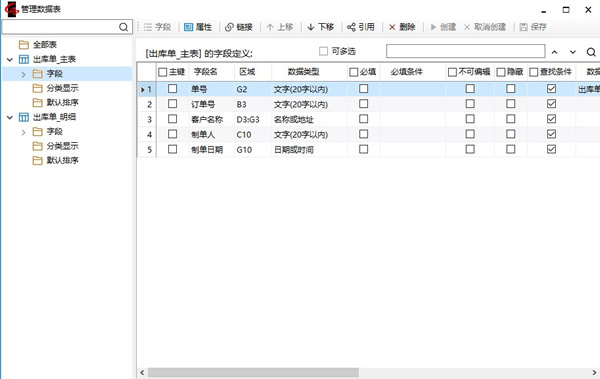Click the 链接 link toolbar icon
Screen dimensions: 600x379
(229, 27)
